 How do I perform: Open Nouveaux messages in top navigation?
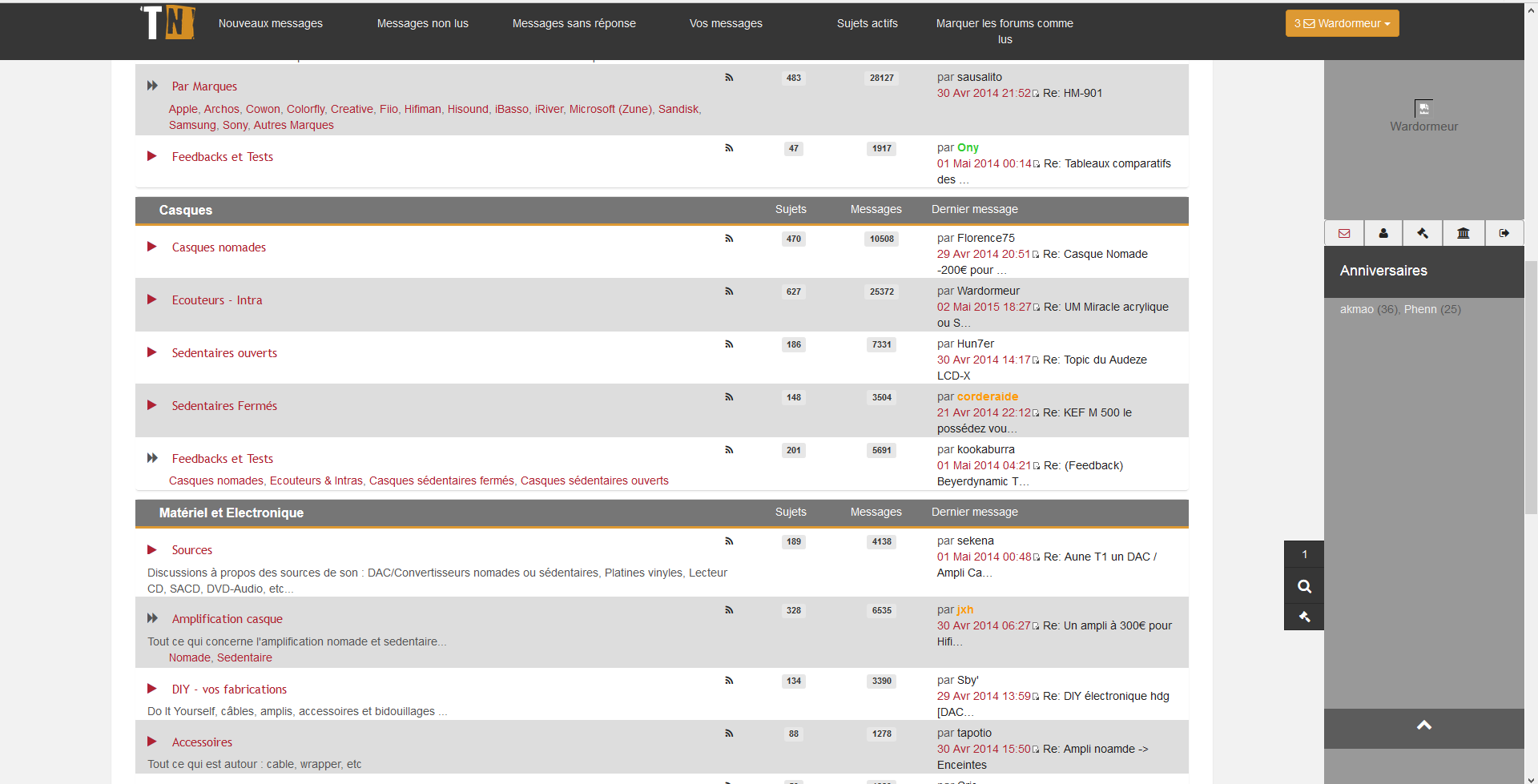271,23
